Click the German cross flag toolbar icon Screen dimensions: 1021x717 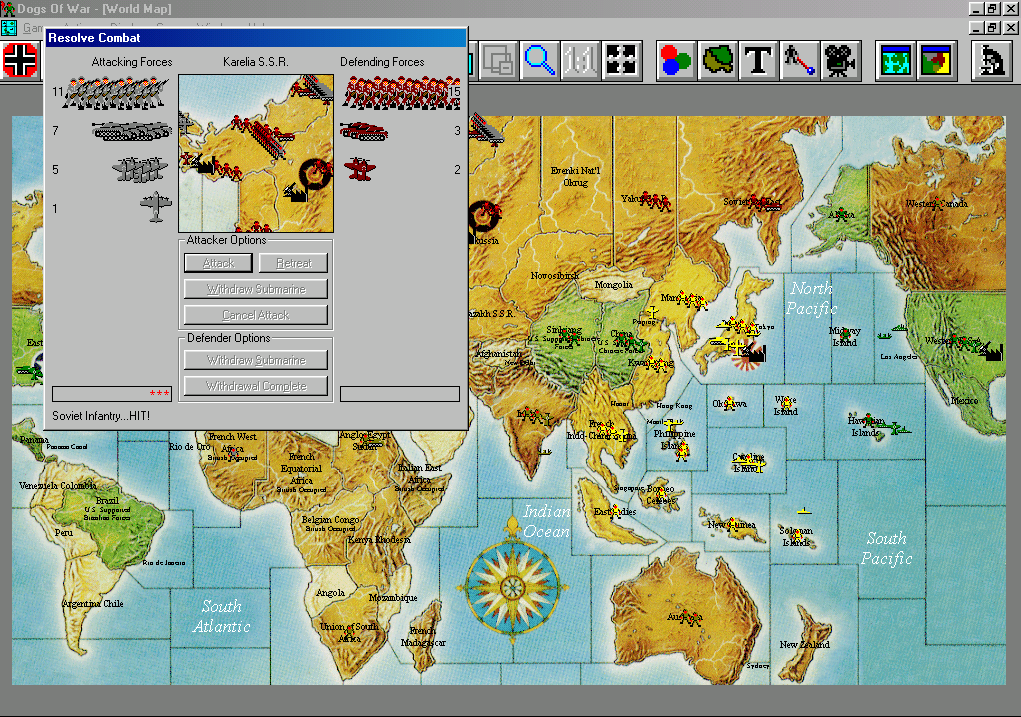coord(20,61)
